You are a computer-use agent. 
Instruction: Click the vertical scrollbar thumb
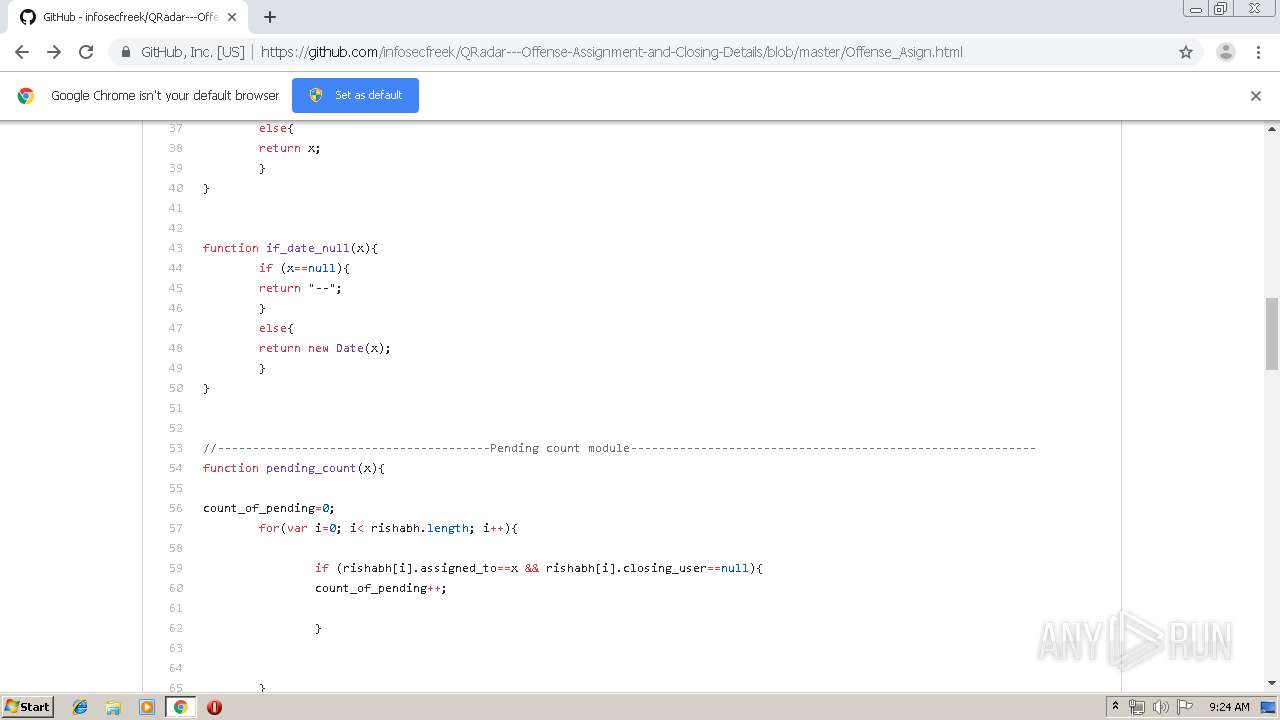1272,333
